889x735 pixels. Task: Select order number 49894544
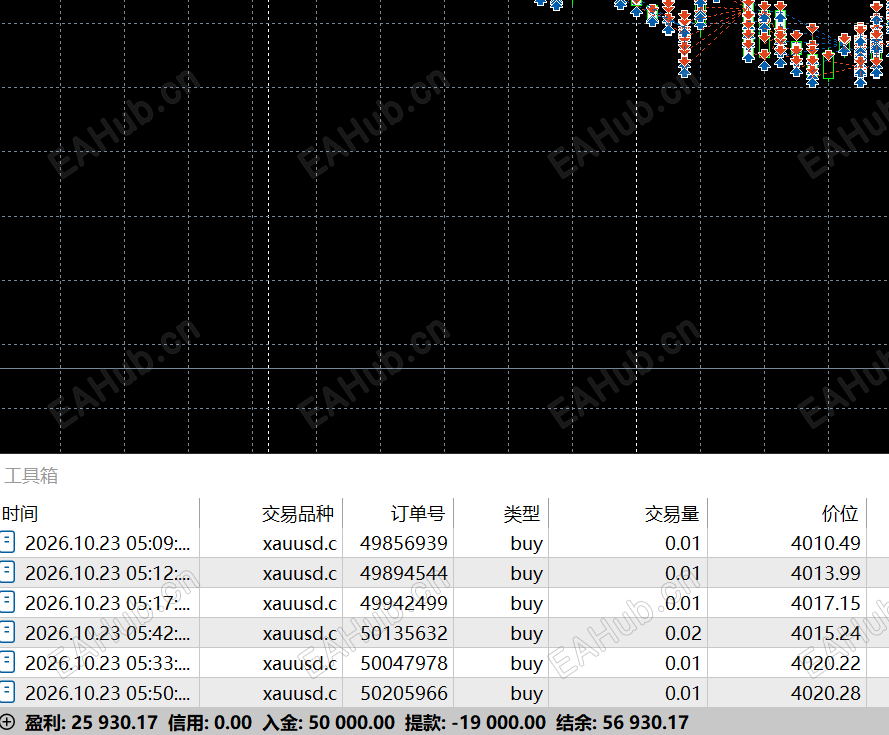click(x=404, y=573)
